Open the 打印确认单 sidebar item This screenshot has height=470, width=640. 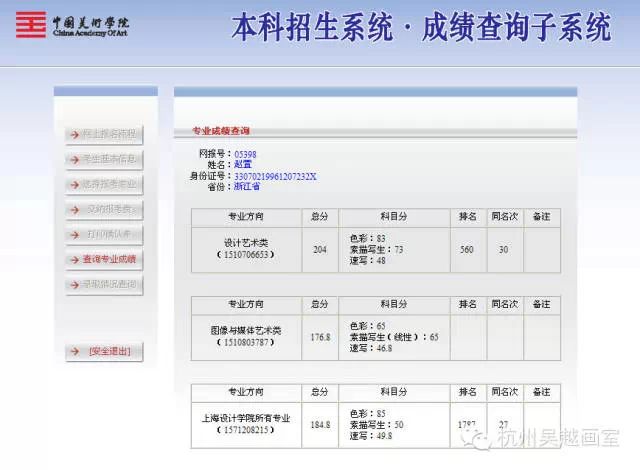click(x=104, y=235)
